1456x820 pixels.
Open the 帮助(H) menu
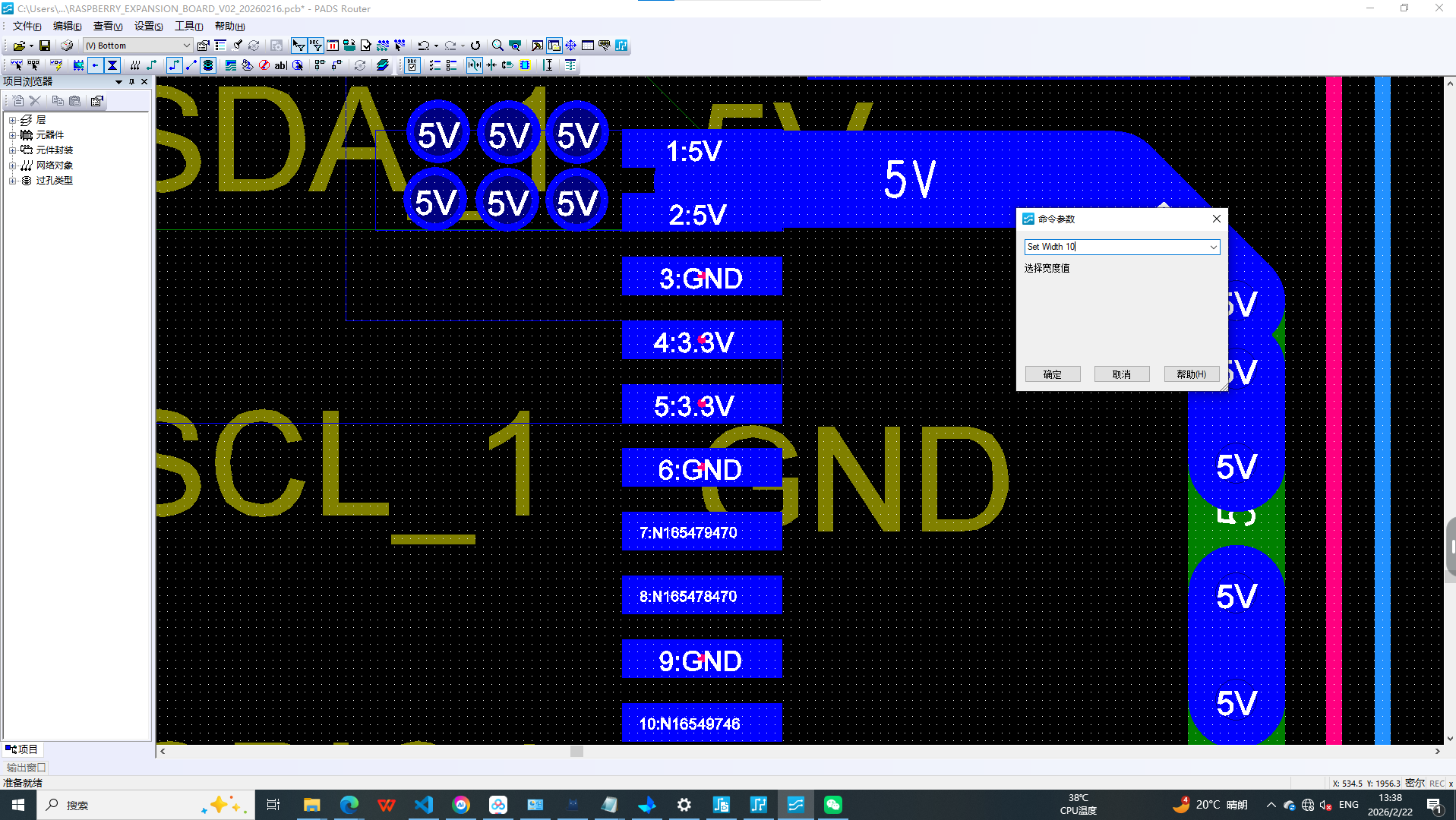tap(229, 26)
